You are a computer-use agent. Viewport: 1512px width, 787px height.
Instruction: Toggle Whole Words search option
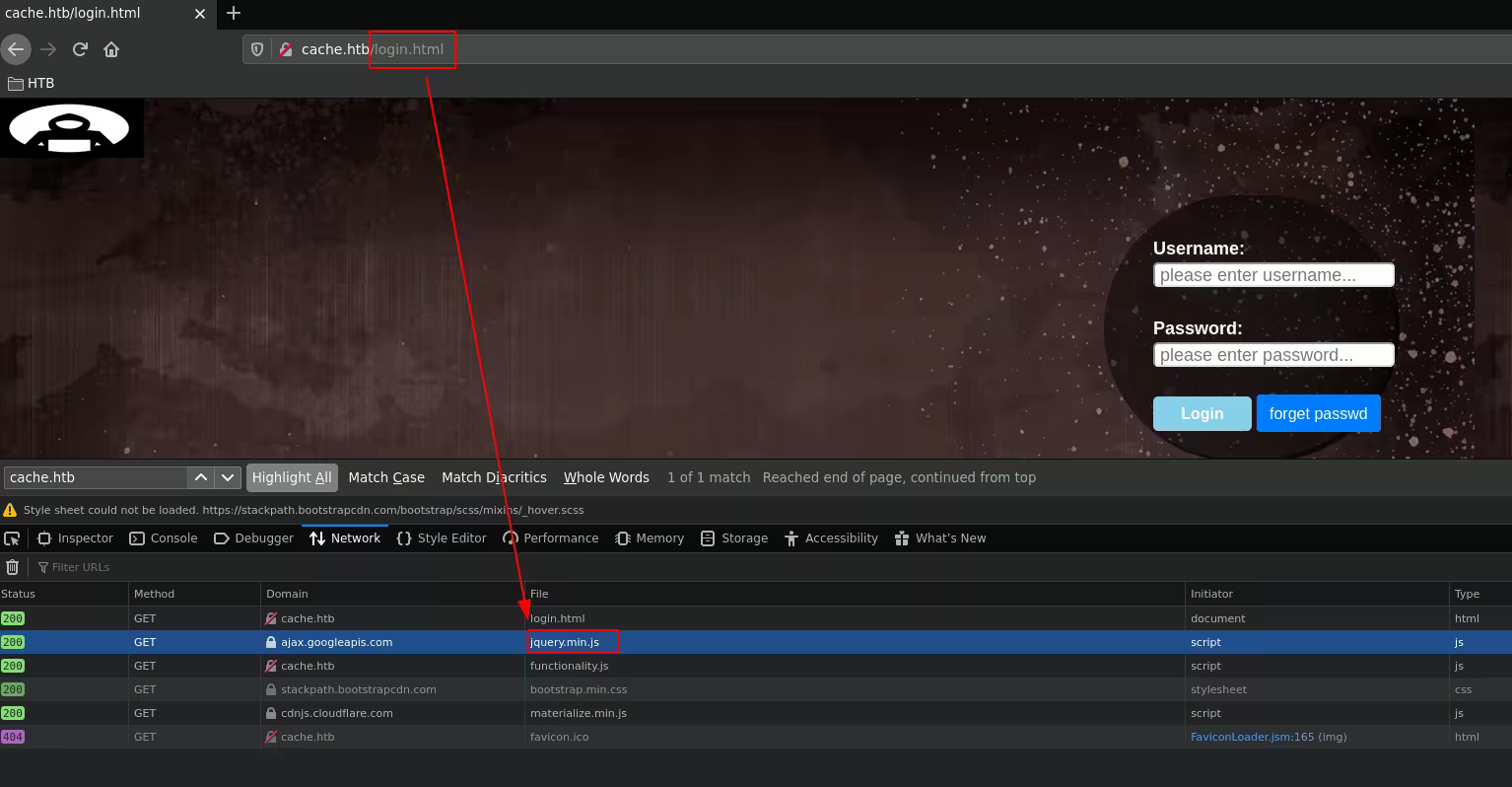(606, 477)
